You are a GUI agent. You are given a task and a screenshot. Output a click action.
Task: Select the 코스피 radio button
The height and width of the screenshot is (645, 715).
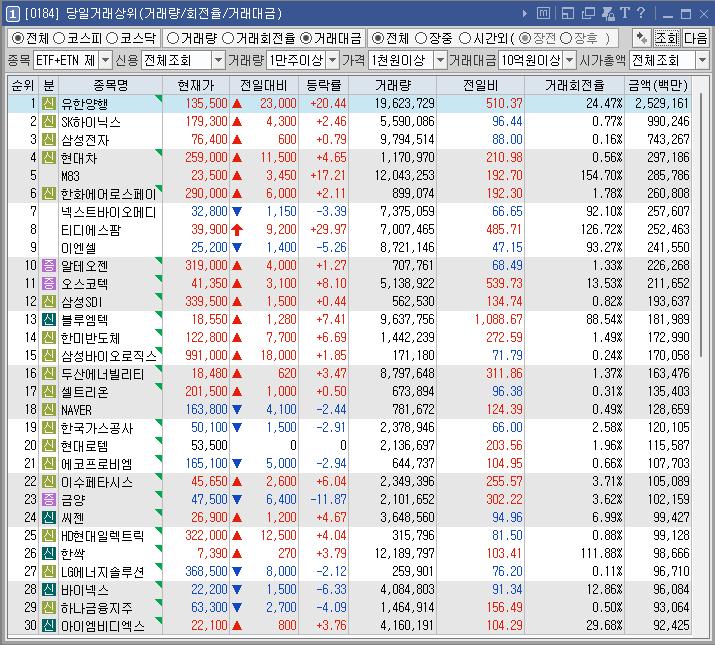click(x=59, y=38)
